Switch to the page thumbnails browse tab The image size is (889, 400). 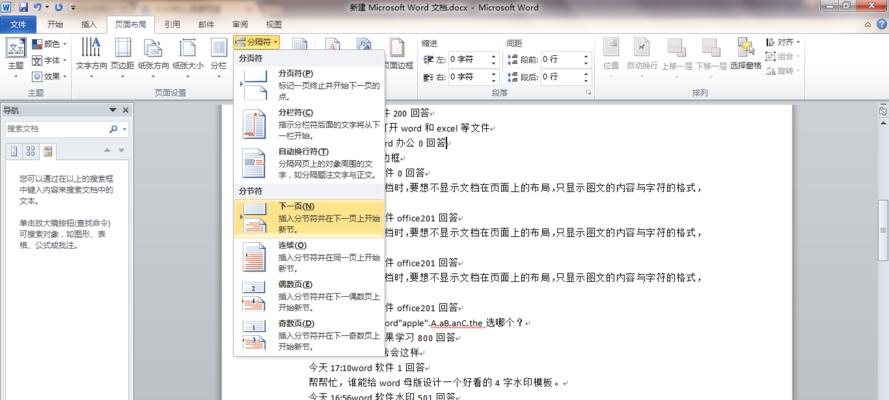[x=31, y=151]
